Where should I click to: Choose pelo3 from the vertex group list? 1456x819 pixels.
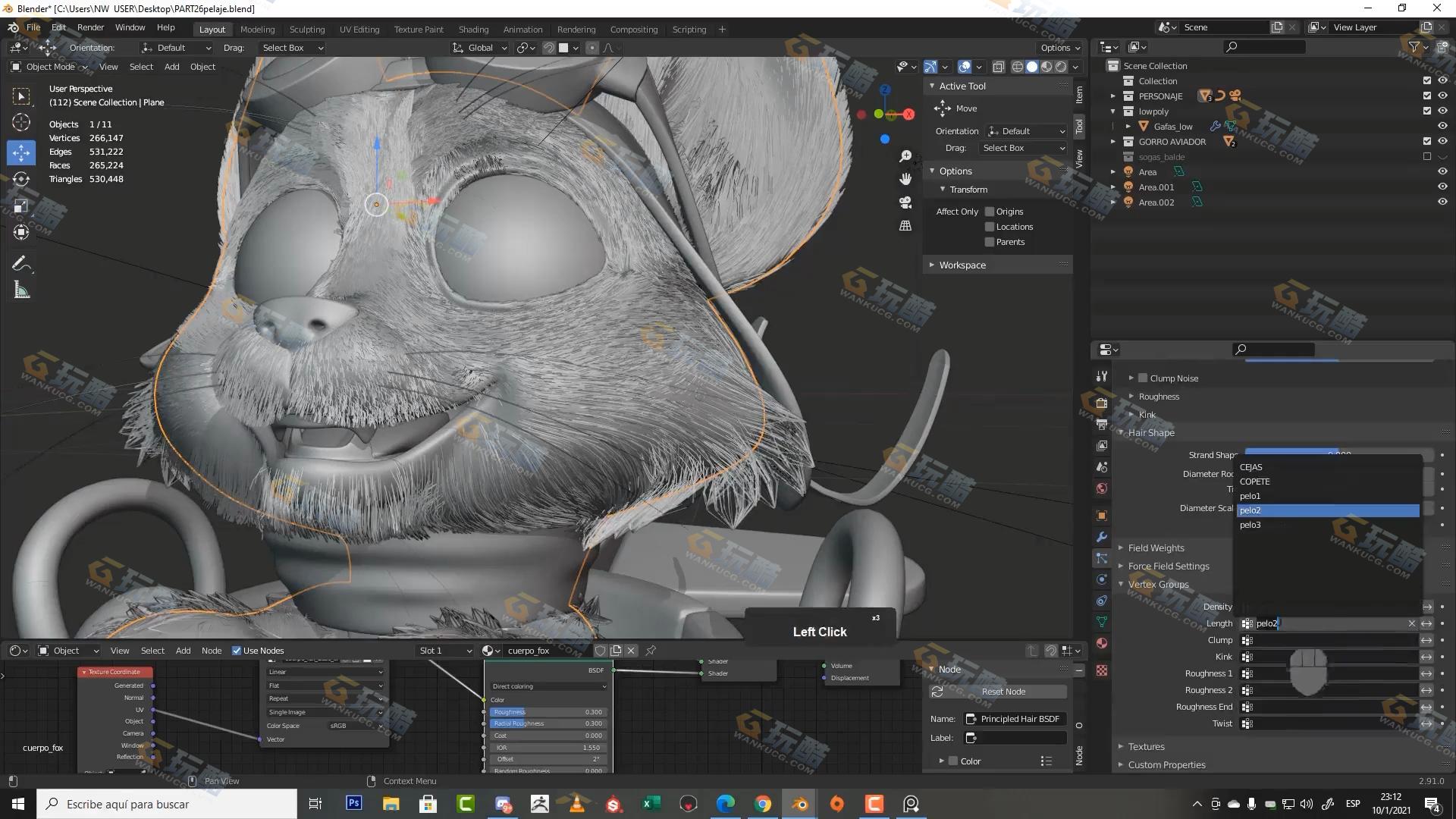(1250, 525)
